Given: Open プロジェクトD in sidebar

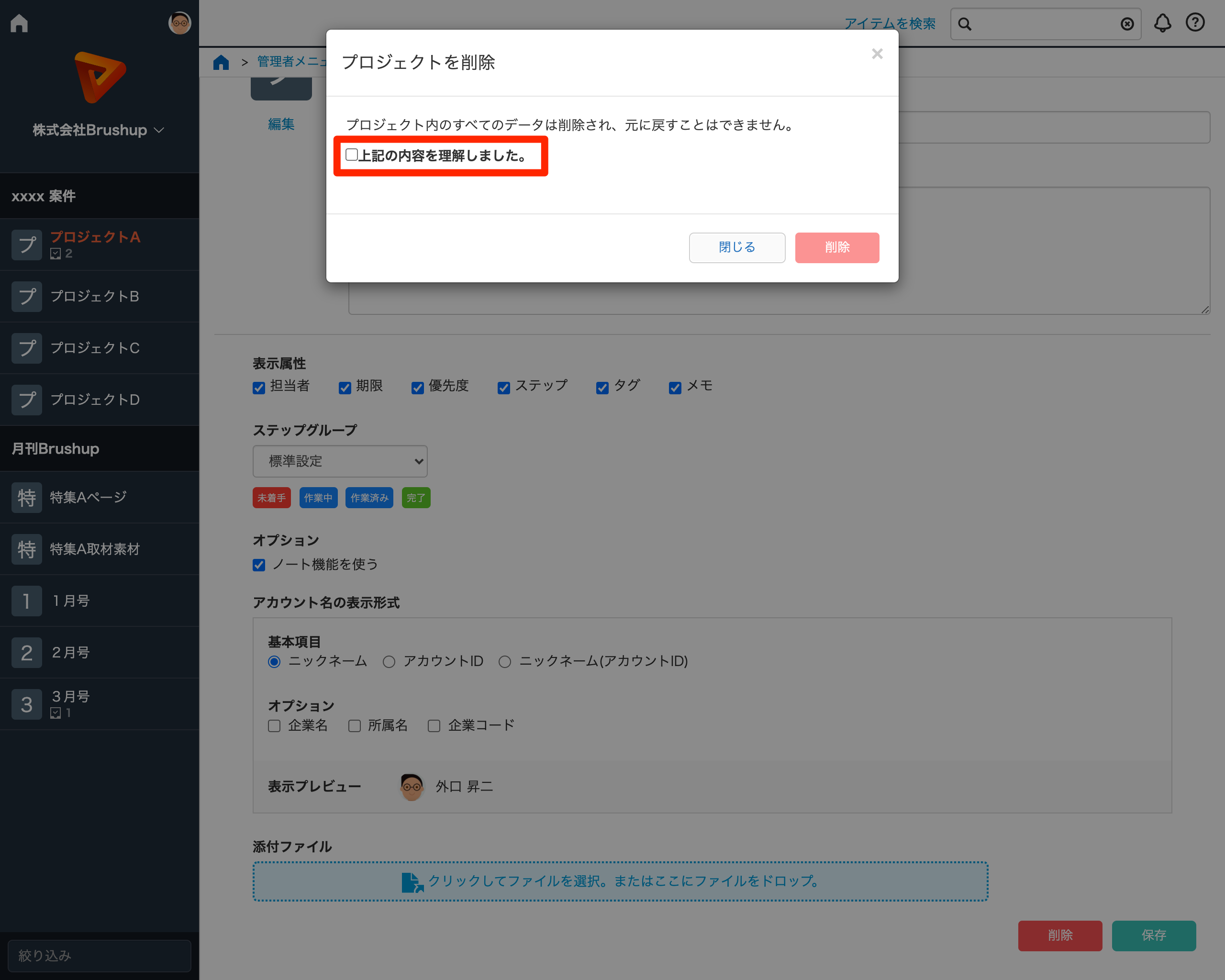Looking at the screenshot, I should point(100,400).
